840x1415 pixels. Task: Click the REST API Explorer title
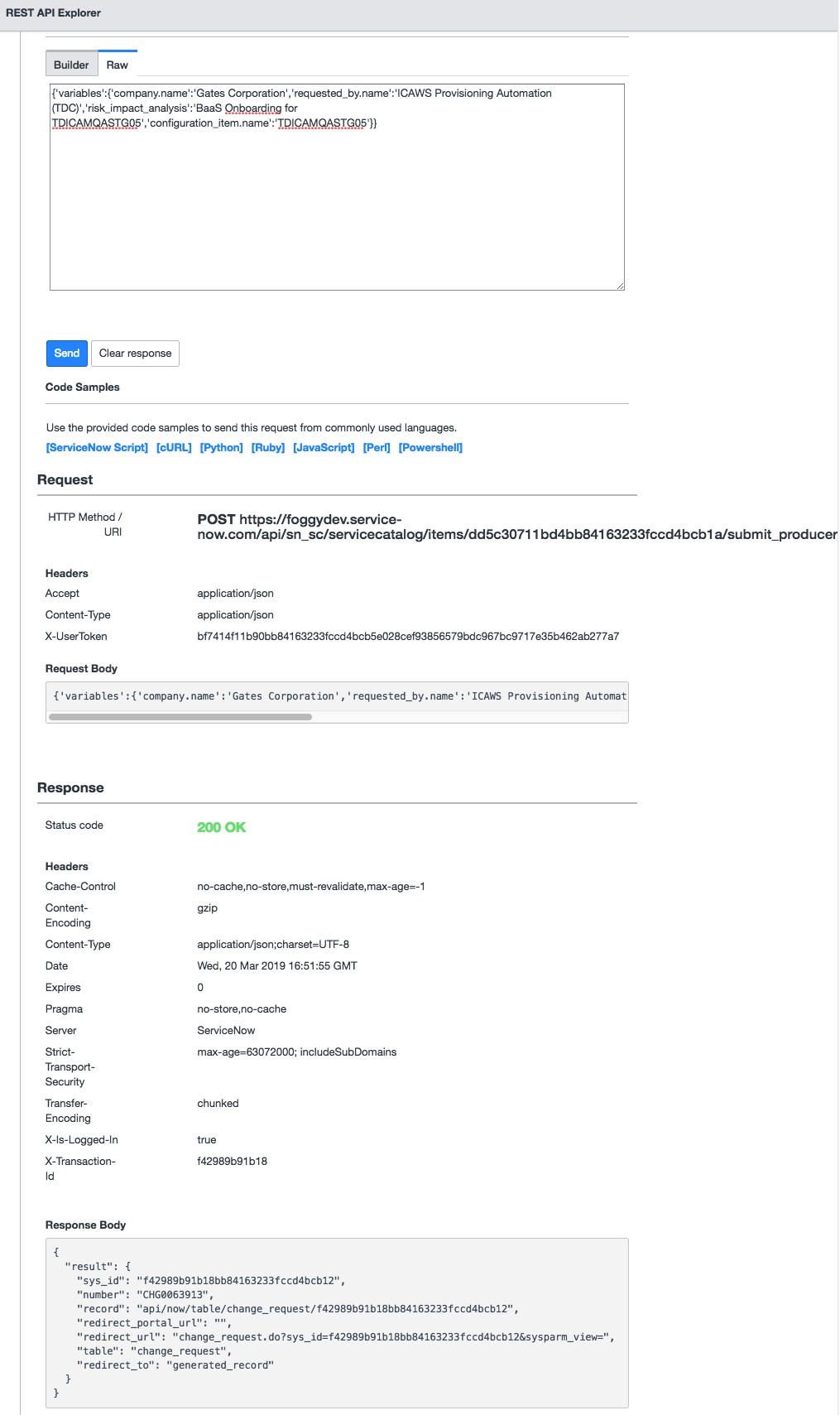[54, 13]
